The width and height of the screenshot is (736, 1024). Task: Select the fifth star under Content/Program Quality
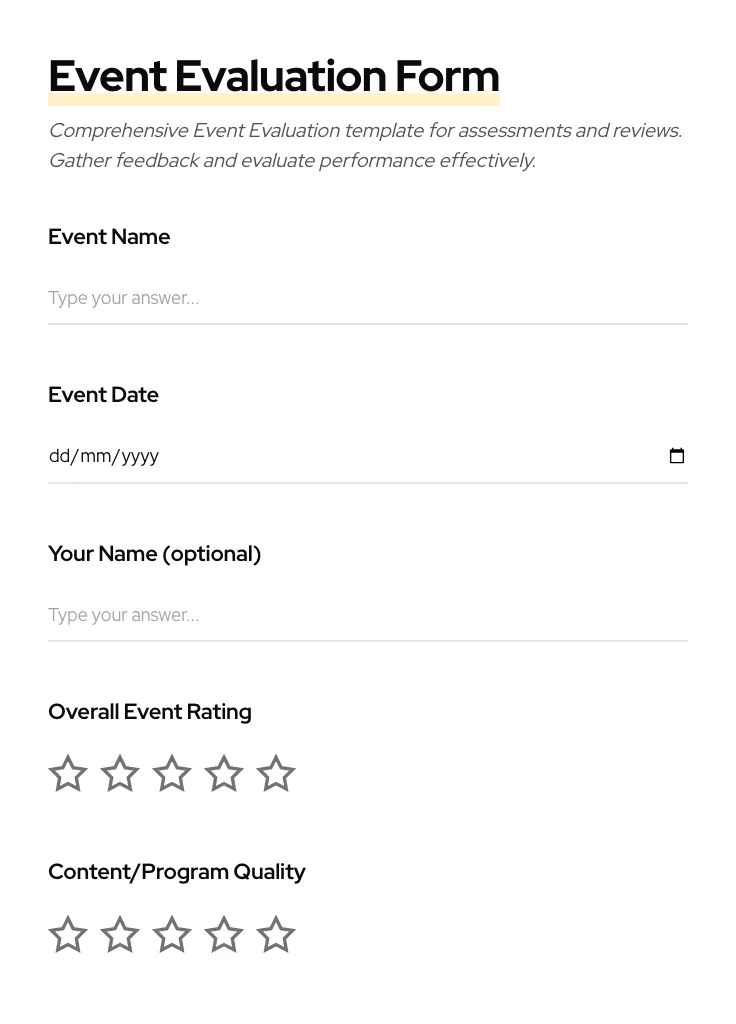click(x=275, y=934)
